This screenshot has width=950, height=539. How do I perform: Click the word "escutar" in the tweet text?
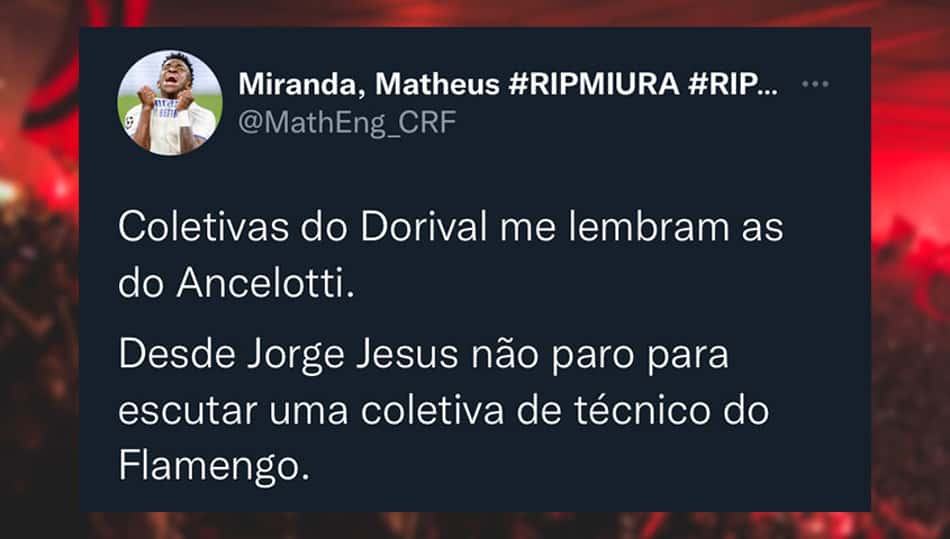(188, 411)
